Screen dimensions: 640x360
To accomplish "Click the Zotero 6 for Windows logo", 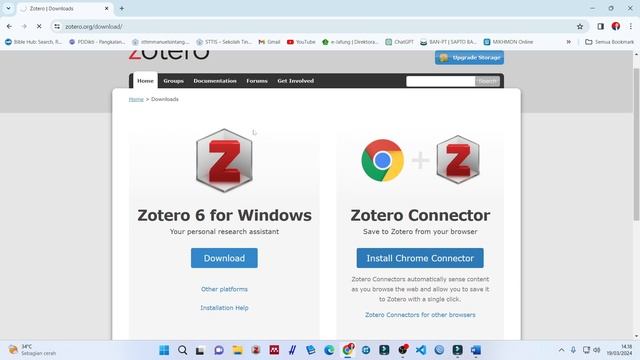I will point(224,160).
